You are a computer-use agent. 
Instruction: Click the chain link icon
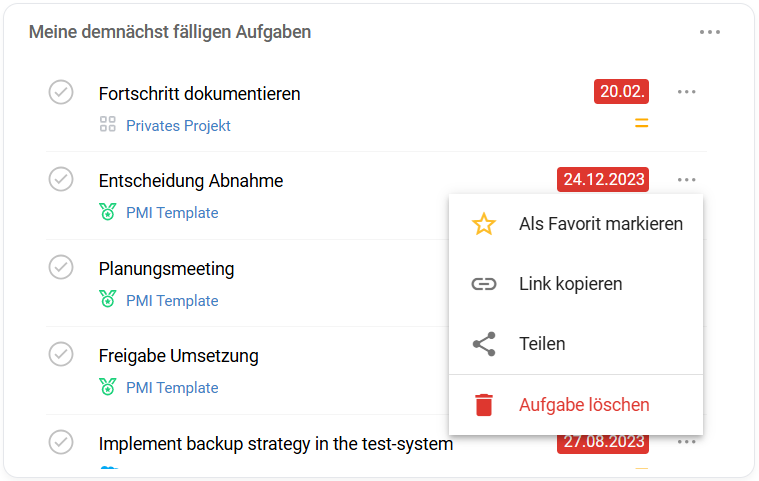click(484, 284)
